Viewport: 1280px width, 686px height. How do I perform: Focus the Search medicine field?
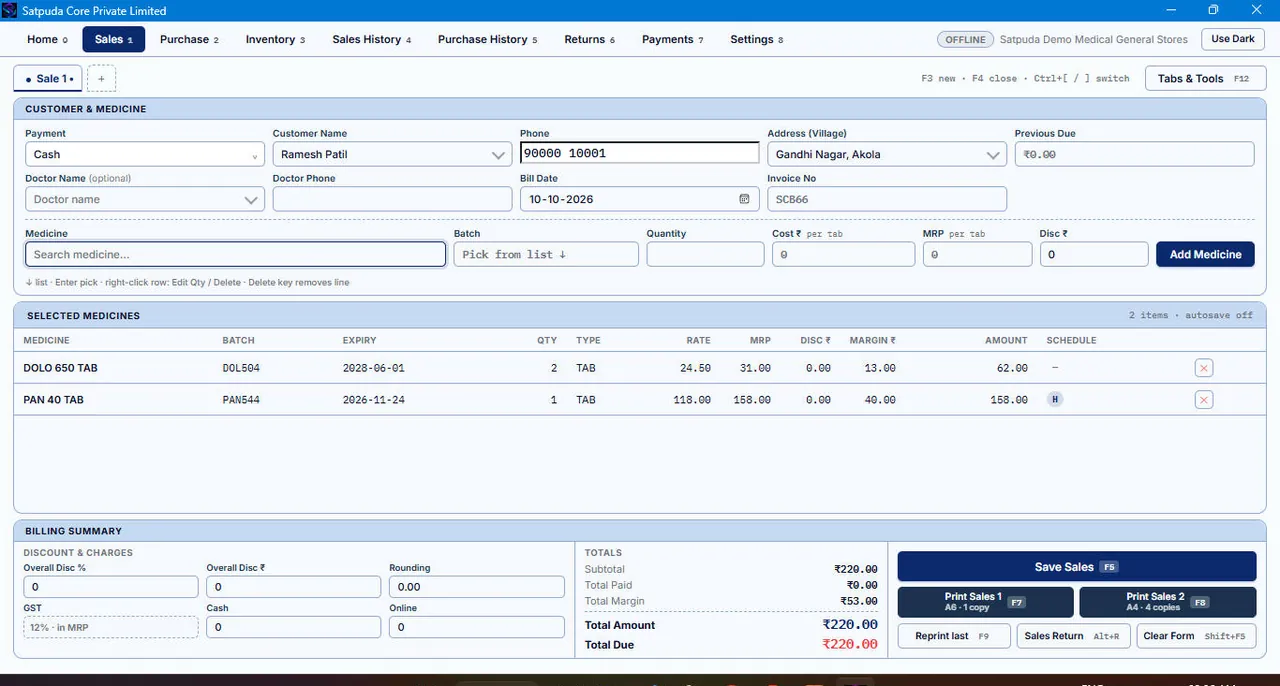pos(235,254)
